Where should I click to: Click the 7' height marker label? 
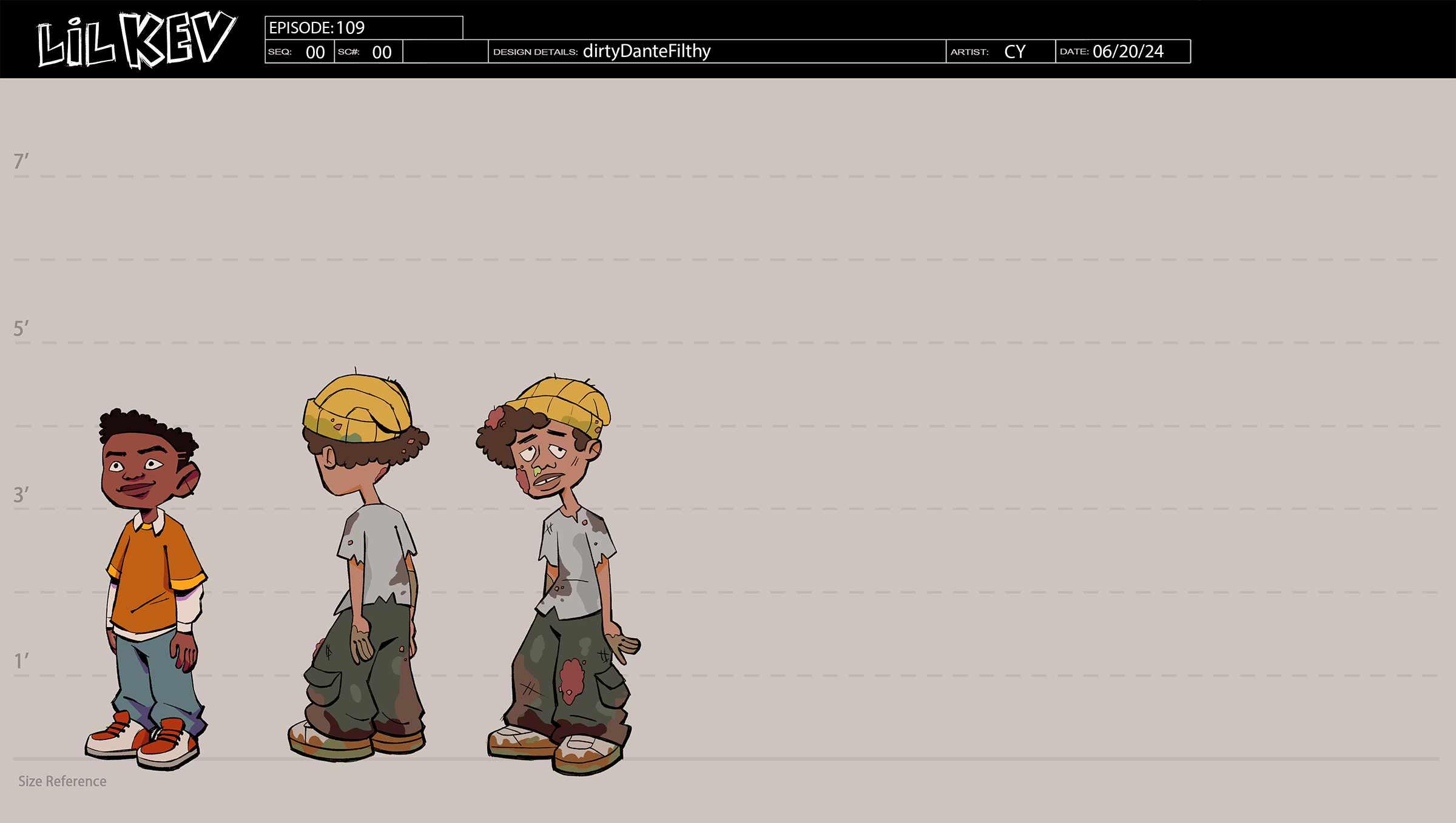click(x=21, y=161)
